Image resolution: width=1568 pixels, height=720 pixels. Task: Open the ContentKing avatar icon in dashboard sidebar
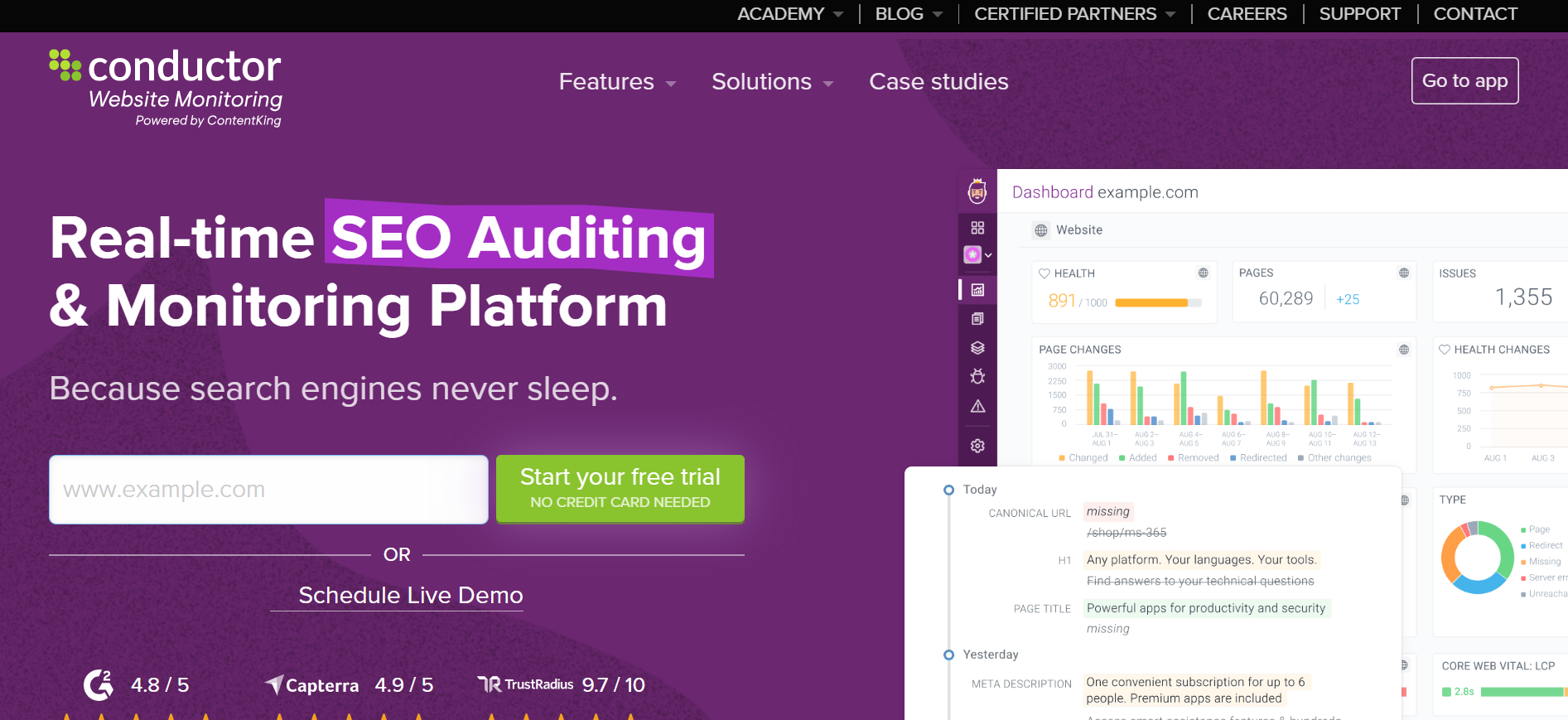(977, 191)
